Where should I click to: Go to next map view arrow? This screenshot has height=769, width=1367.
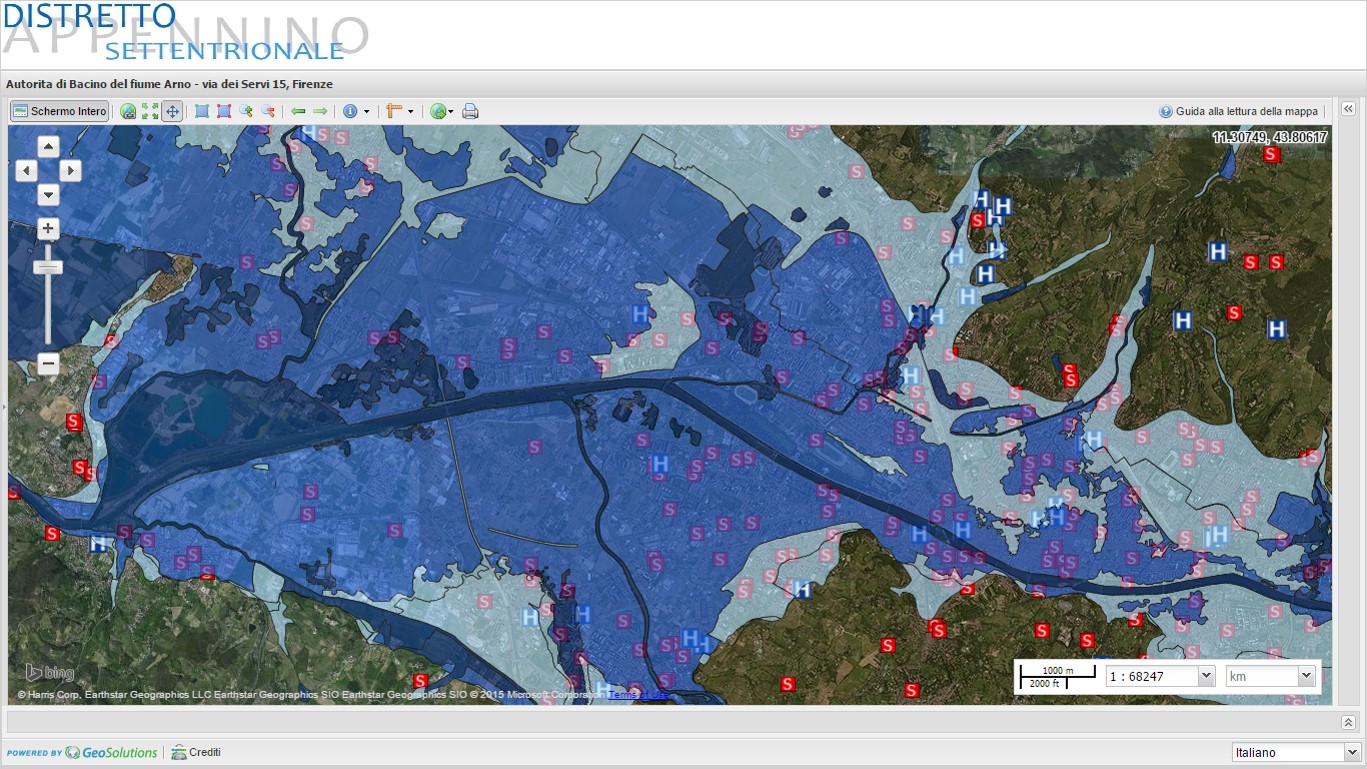click(320, 111)
